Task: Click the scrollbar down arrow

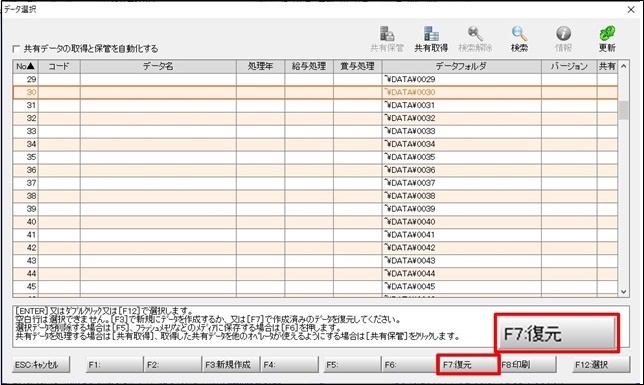Action: (623, 292)
